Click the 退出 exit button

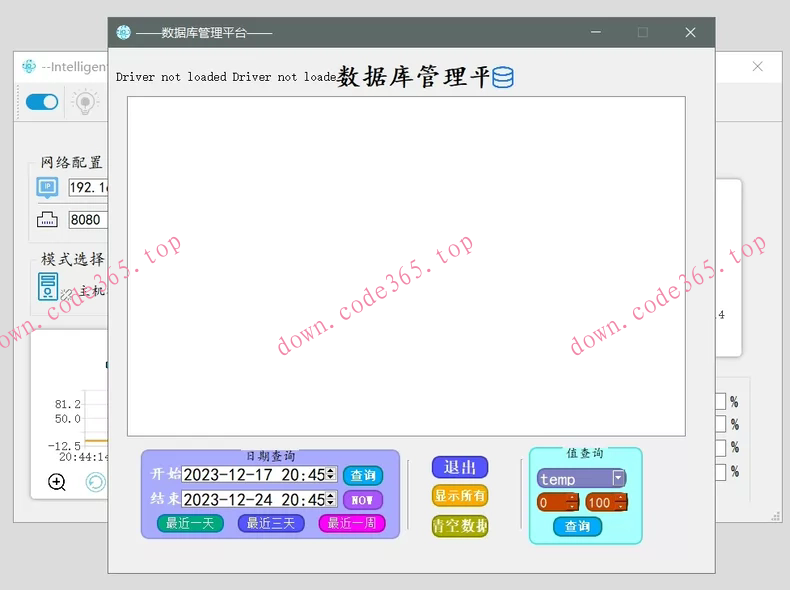pyautogui.click(x=460, y=467)
